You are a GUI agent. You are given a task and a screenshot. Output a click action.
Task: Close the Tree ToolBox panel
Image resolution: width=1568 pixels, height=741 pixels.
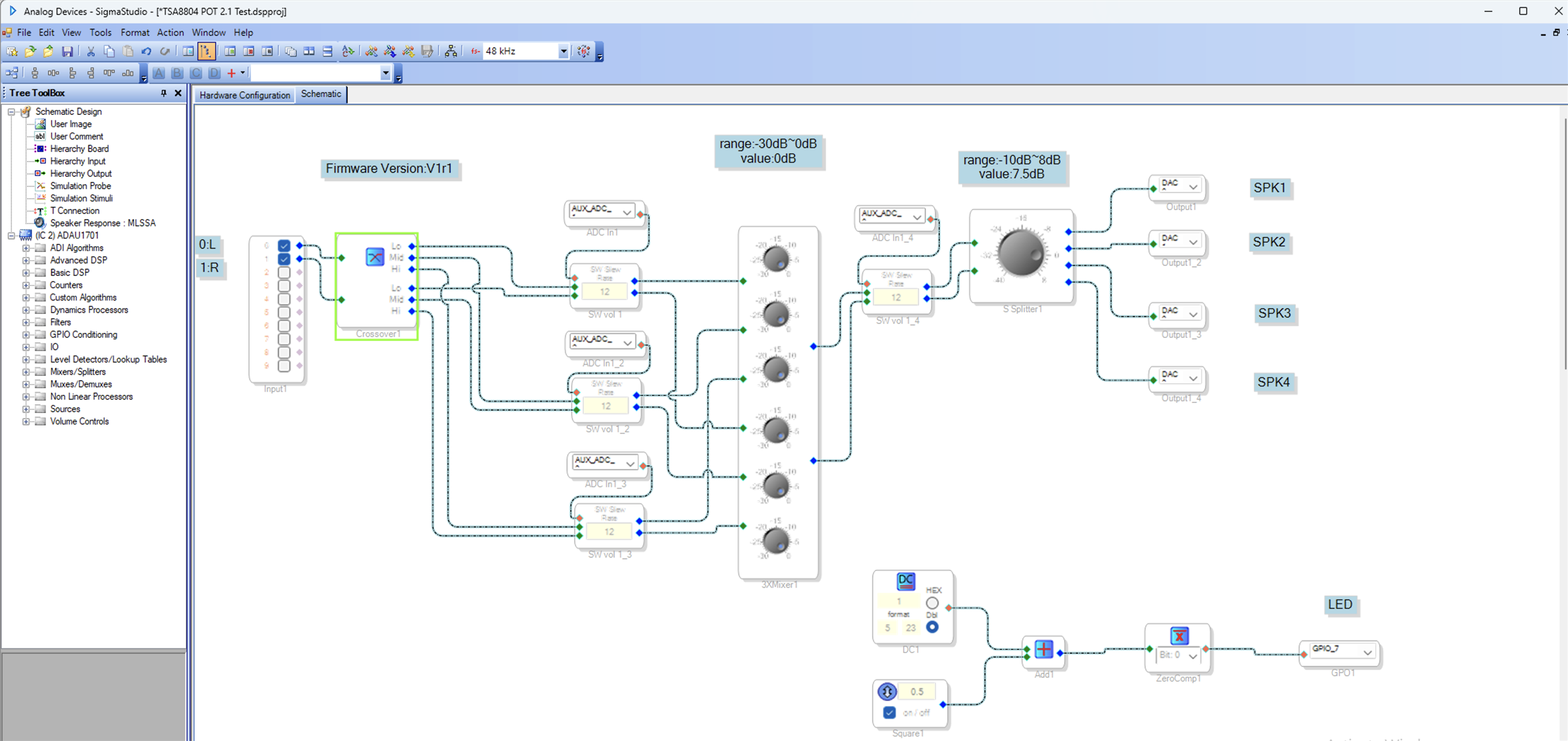[x=178, y=93]
